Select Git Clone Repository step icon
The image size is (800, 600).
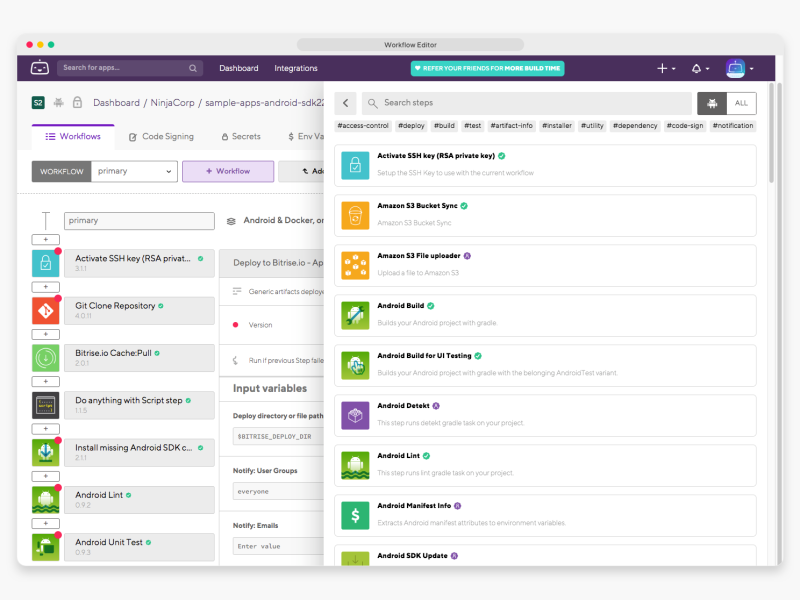(45, 311)
